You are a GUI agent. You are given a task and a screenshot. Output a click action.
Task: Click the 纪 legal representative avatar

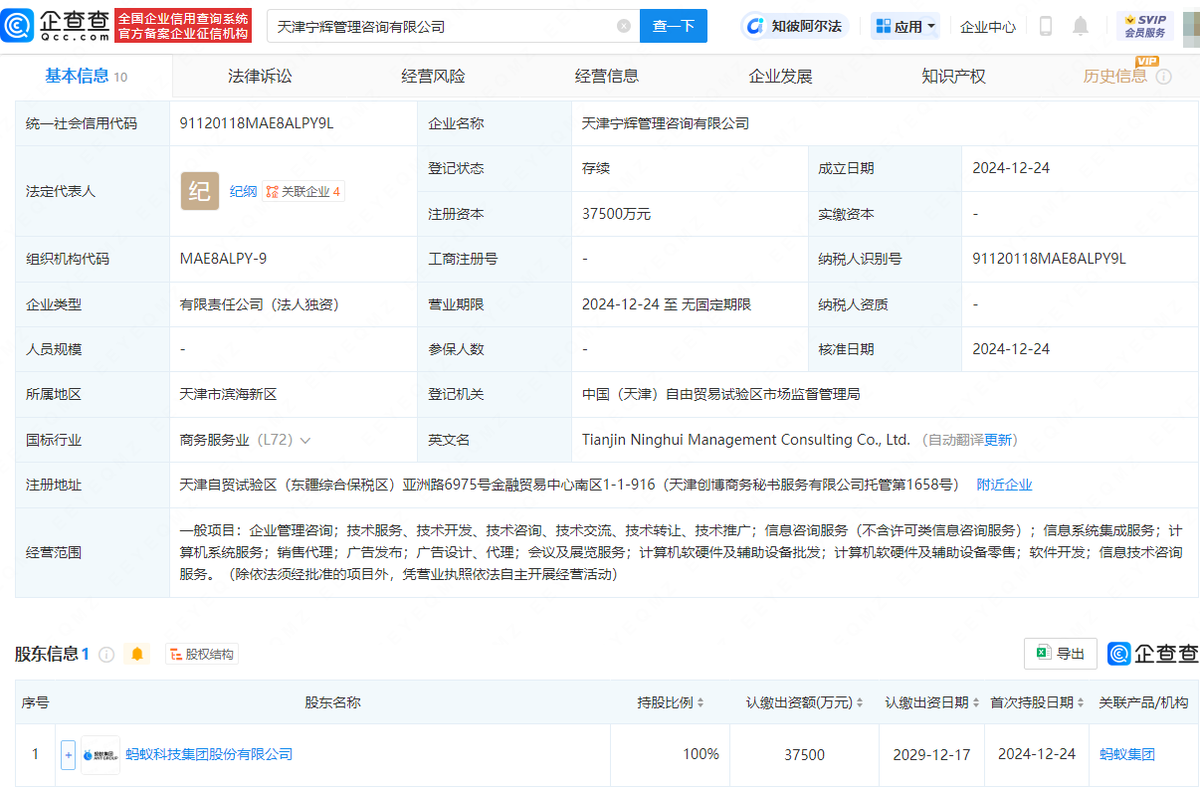[199, 190]
